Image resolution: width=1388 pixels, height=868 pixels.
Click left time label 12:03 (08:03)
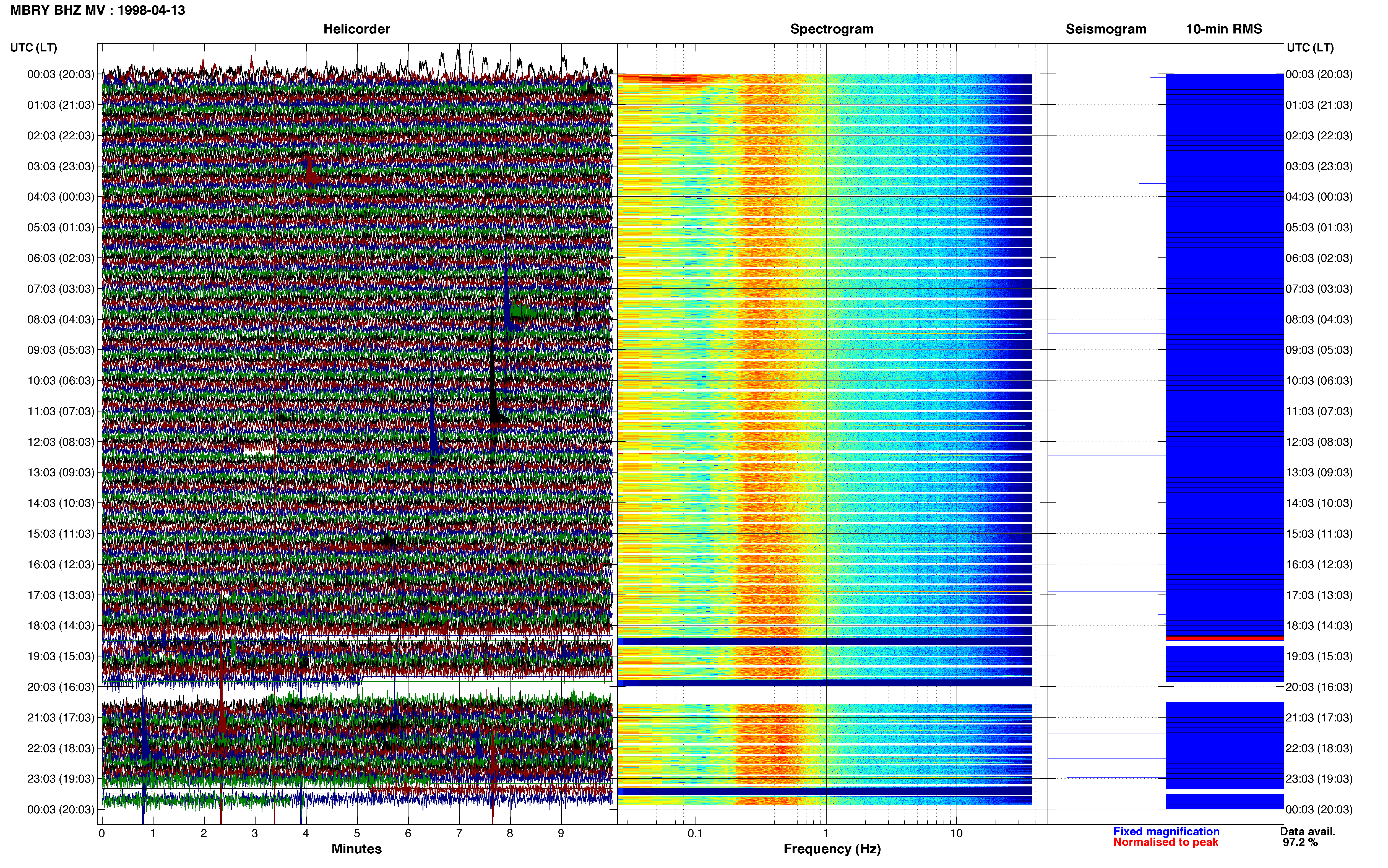tap(61, 442)
